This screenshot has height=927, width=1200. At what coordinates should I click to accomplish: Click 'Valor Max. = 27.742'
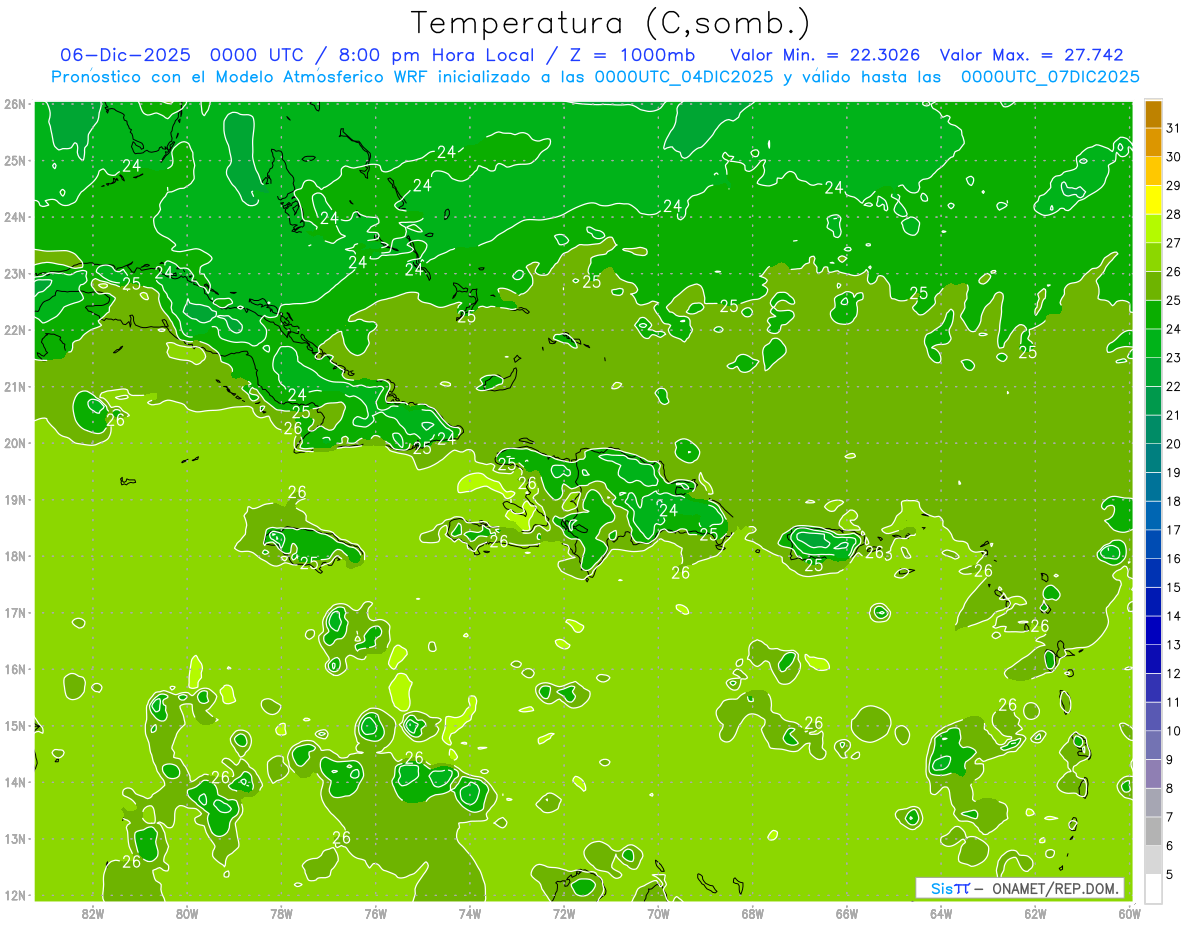tap(1032, 55)
